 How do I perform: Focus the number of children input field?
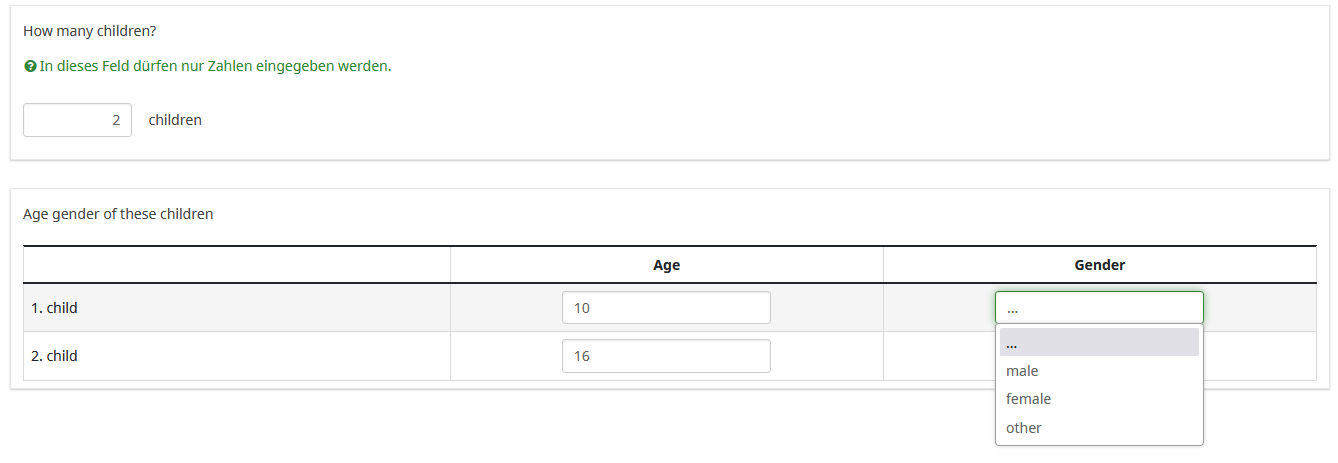coord(77,120)
